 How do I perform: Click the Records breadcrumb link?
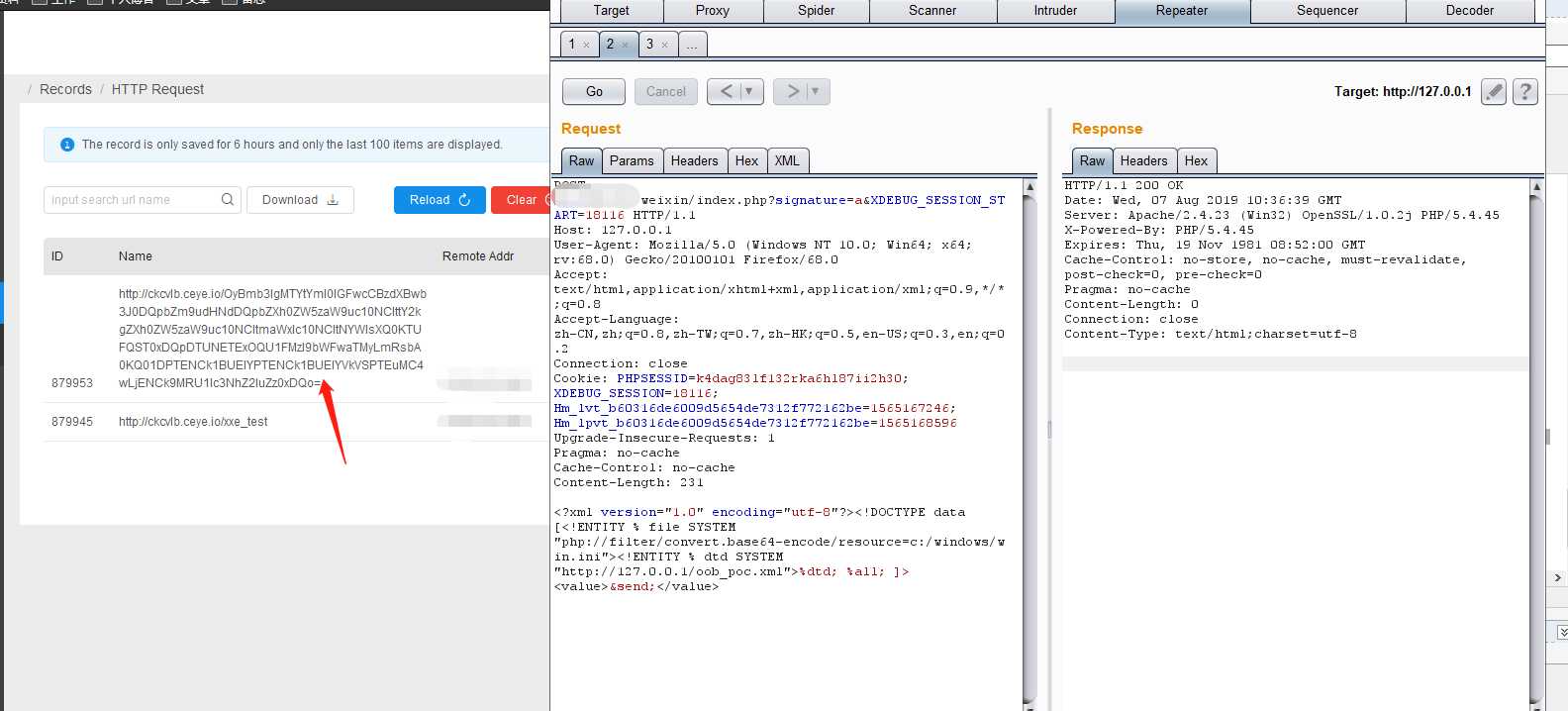[x=65, y=89]
